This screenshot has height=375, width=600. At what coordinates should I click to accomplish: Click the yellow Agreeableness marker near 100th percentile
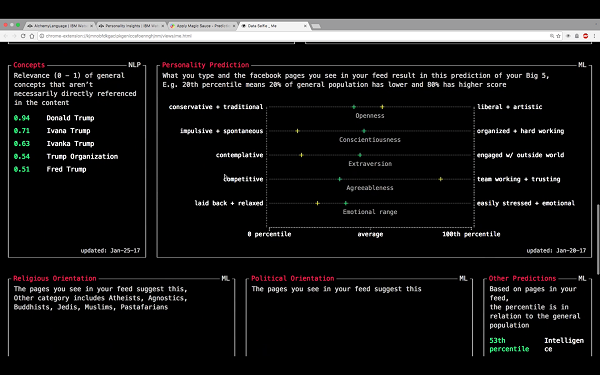440,179
